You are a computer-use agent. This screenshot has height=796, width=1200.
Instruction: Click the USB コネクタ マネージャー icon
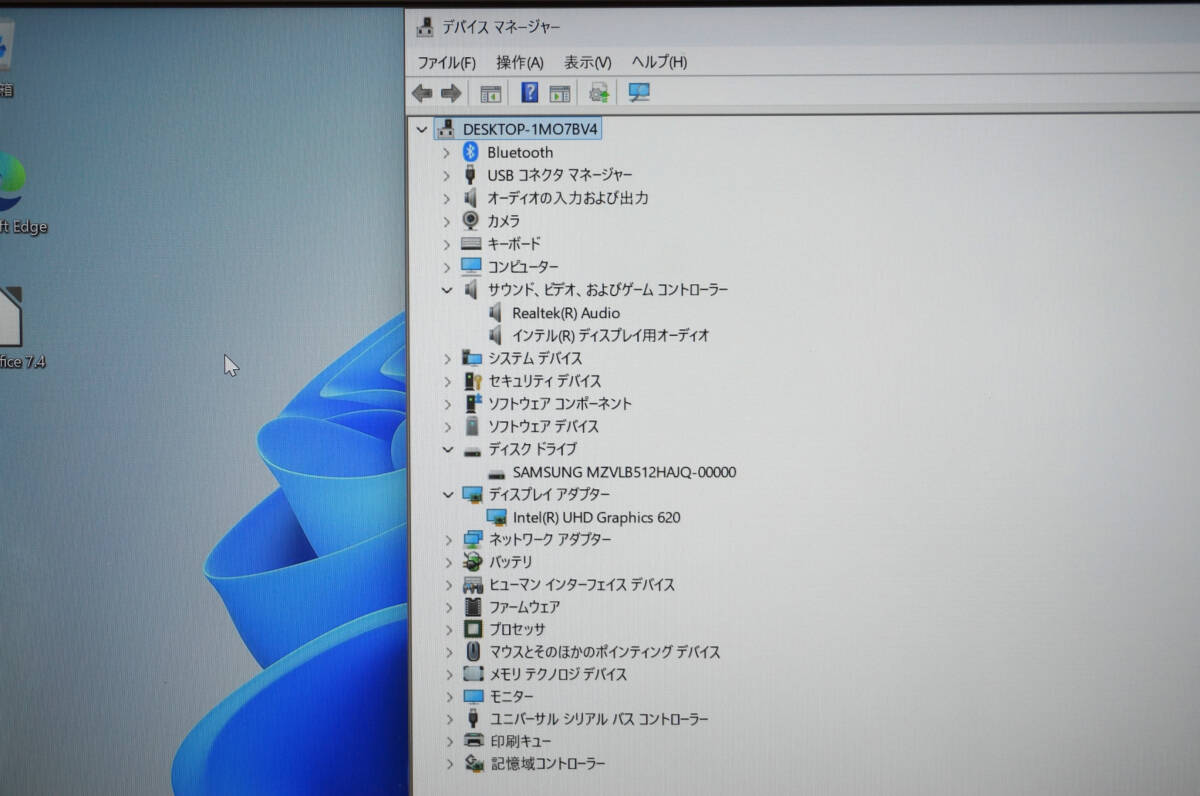(471, 175)
